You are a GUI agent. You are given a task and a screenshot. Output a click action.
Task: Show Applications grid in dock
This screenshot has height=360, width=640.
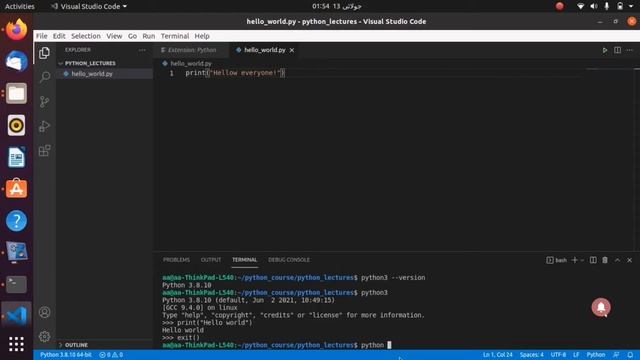[16, 344]
